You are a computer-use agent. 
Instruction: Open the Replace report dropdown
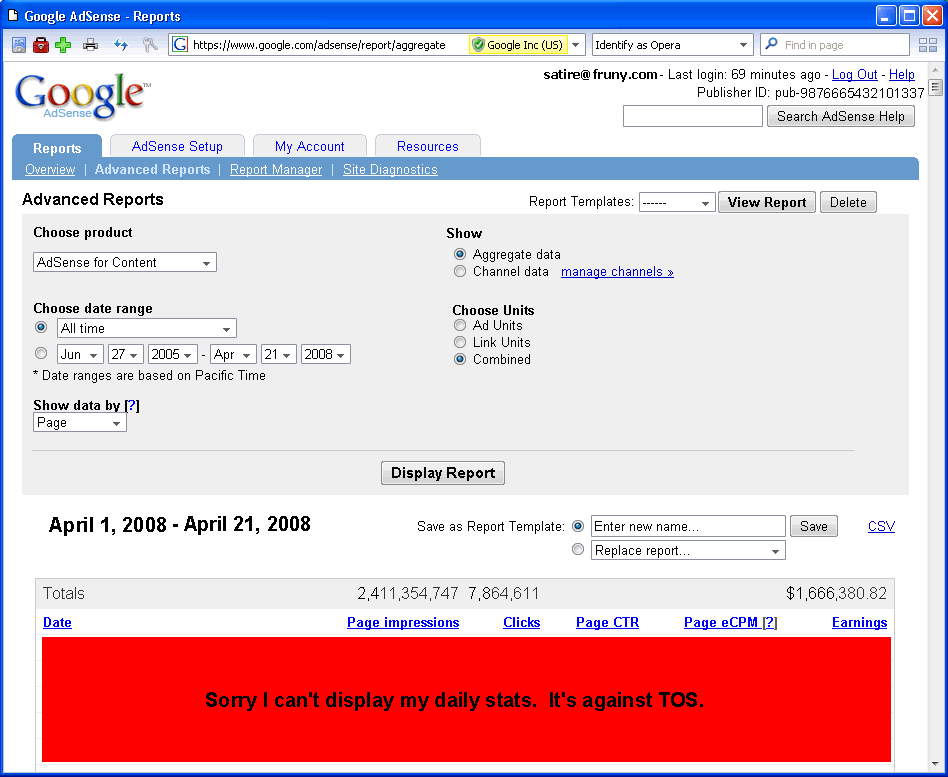click(x=688, y=550)
